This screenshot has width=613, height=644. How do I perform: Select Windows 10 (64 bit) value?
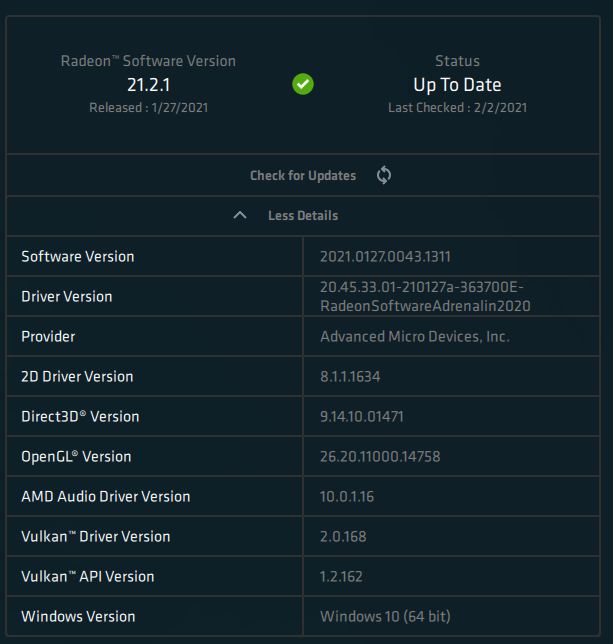(385, 616)
